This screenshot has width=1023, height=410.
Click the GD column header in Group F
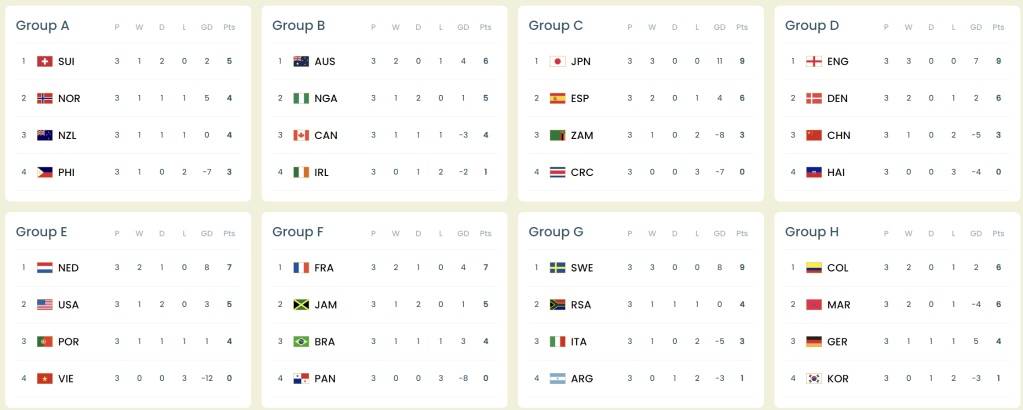[x=463, y=234]
